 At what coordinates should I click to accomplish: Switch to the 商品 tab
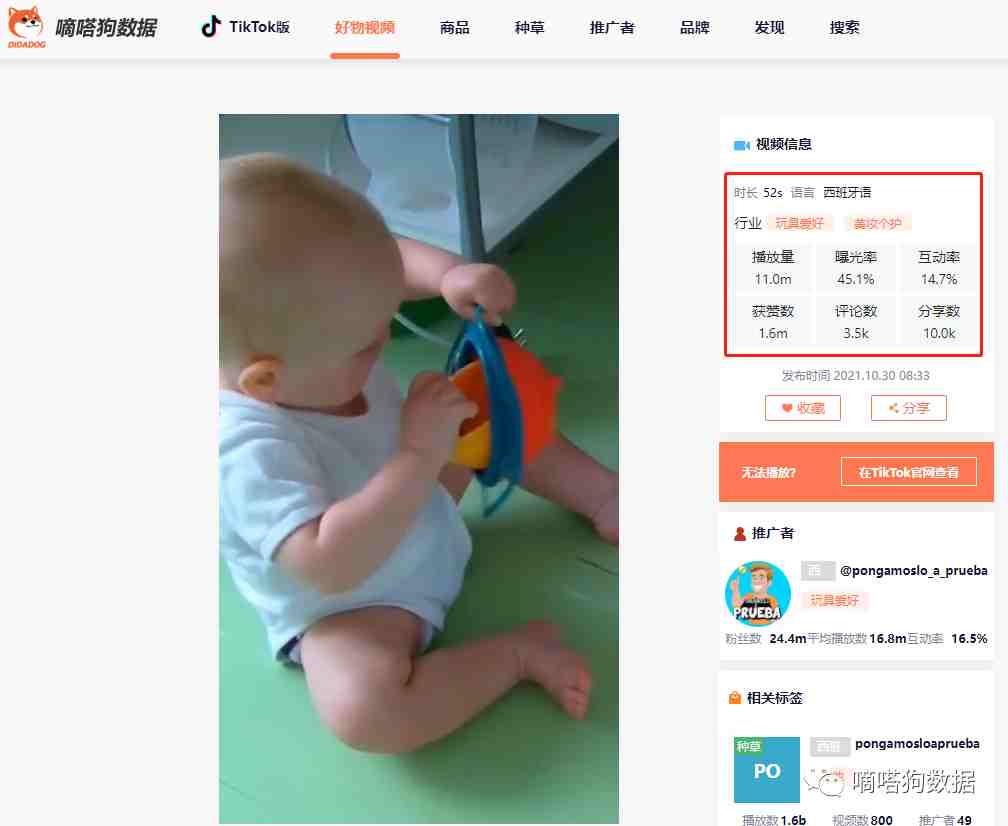pyautogui.click(x=454, y=28)
